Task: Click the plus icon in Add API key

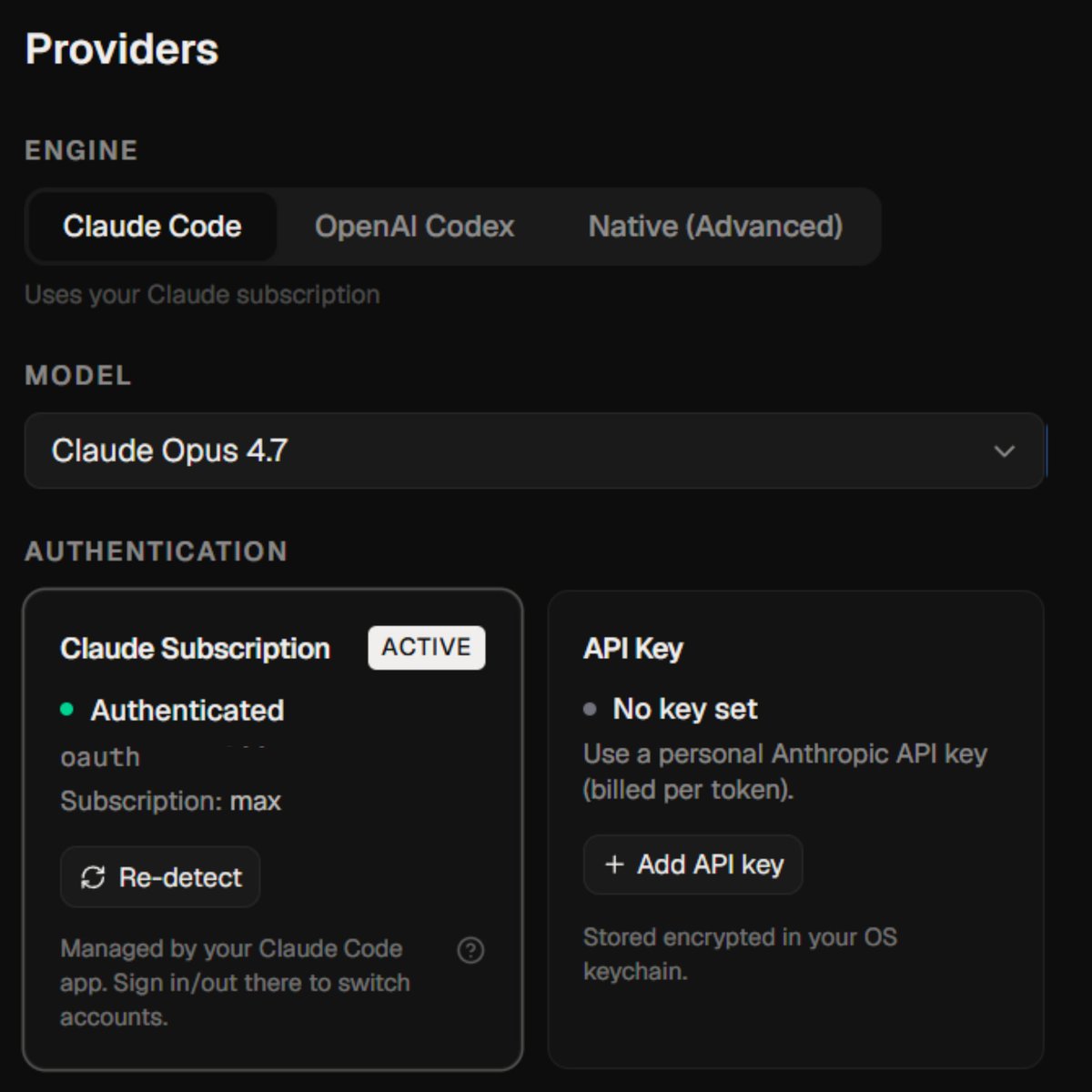Action: click(614, 864)
